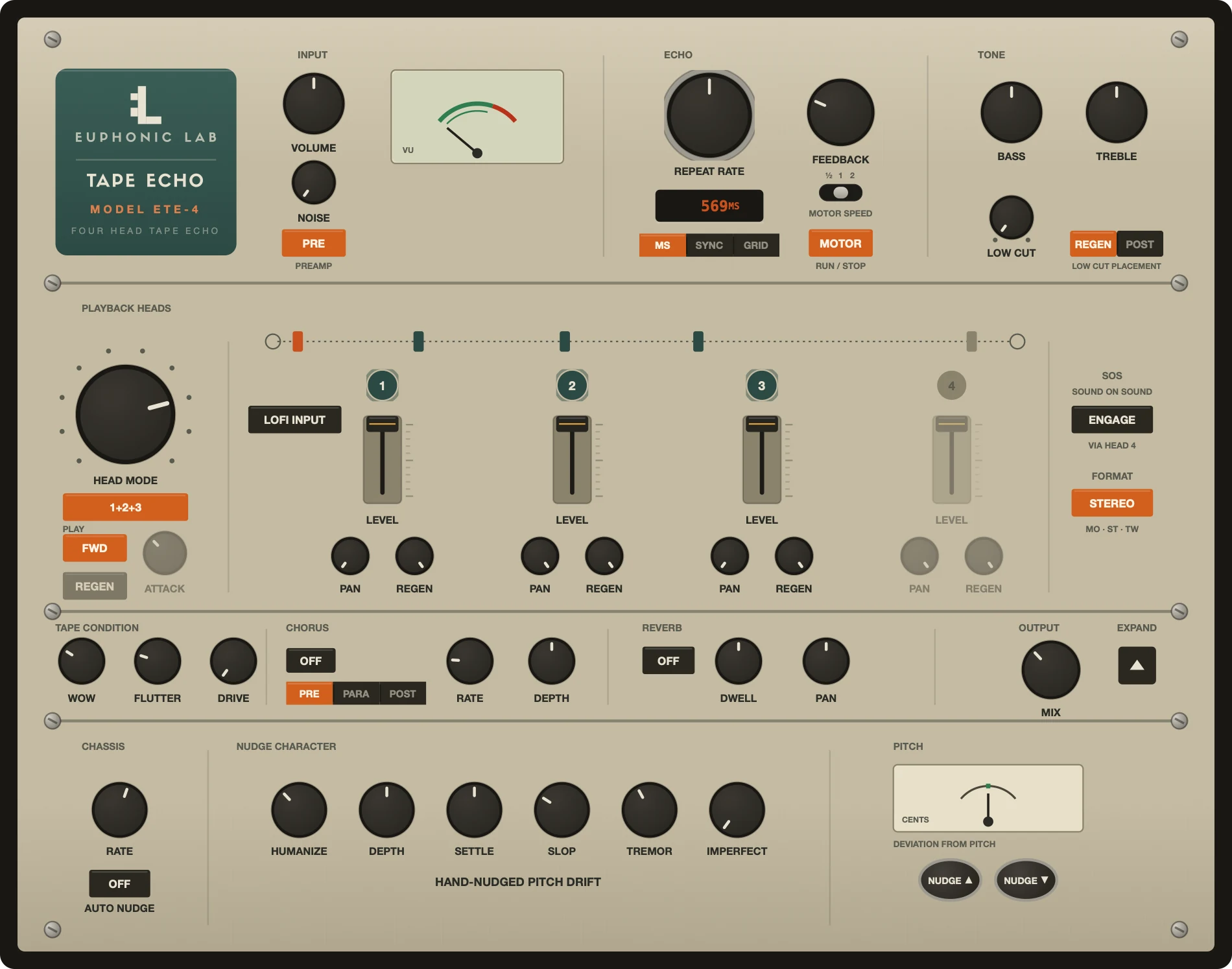Click the head 3 indicator badge
Image resolution: width=1232 pixels, height=969 pixels.
tap(761, 386)
